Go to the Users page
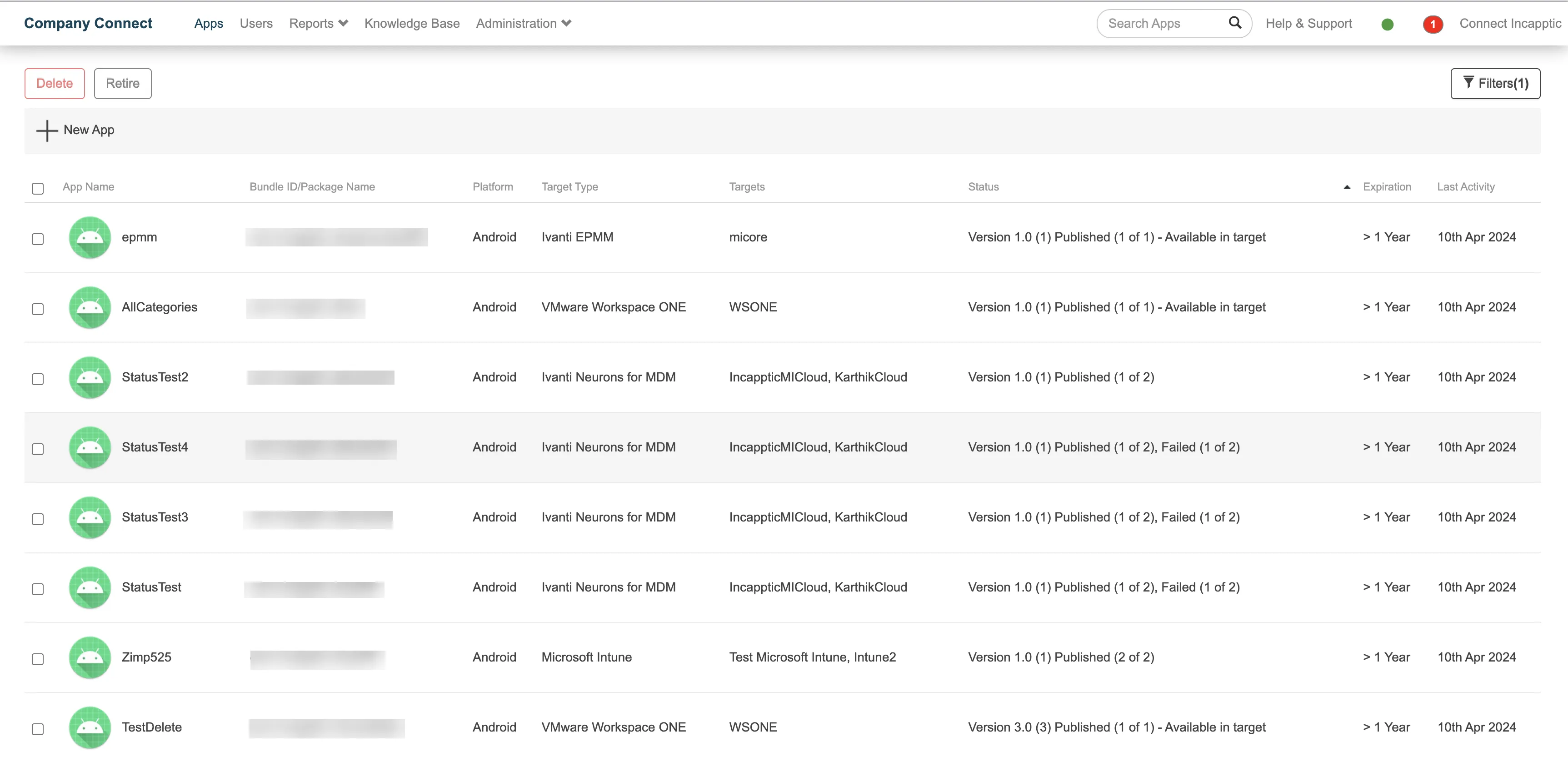This screenshot has height=762, width=1568. click(256, 23)
